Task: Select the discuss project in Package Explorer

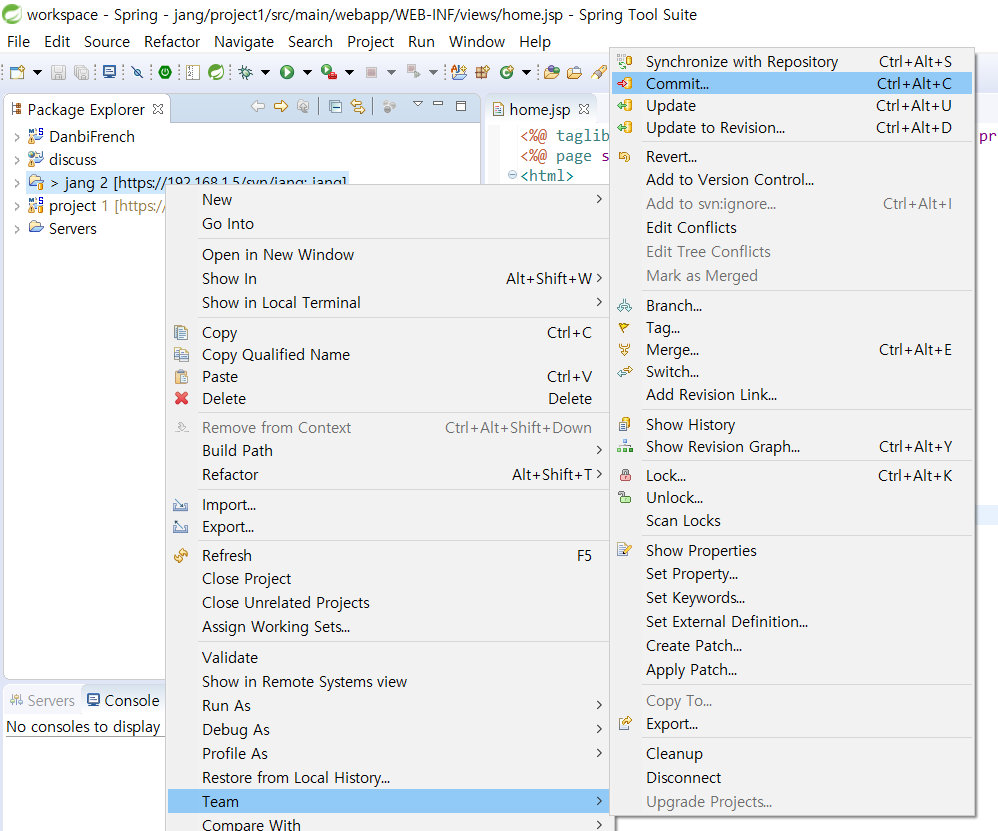Action: click(62, 160)
